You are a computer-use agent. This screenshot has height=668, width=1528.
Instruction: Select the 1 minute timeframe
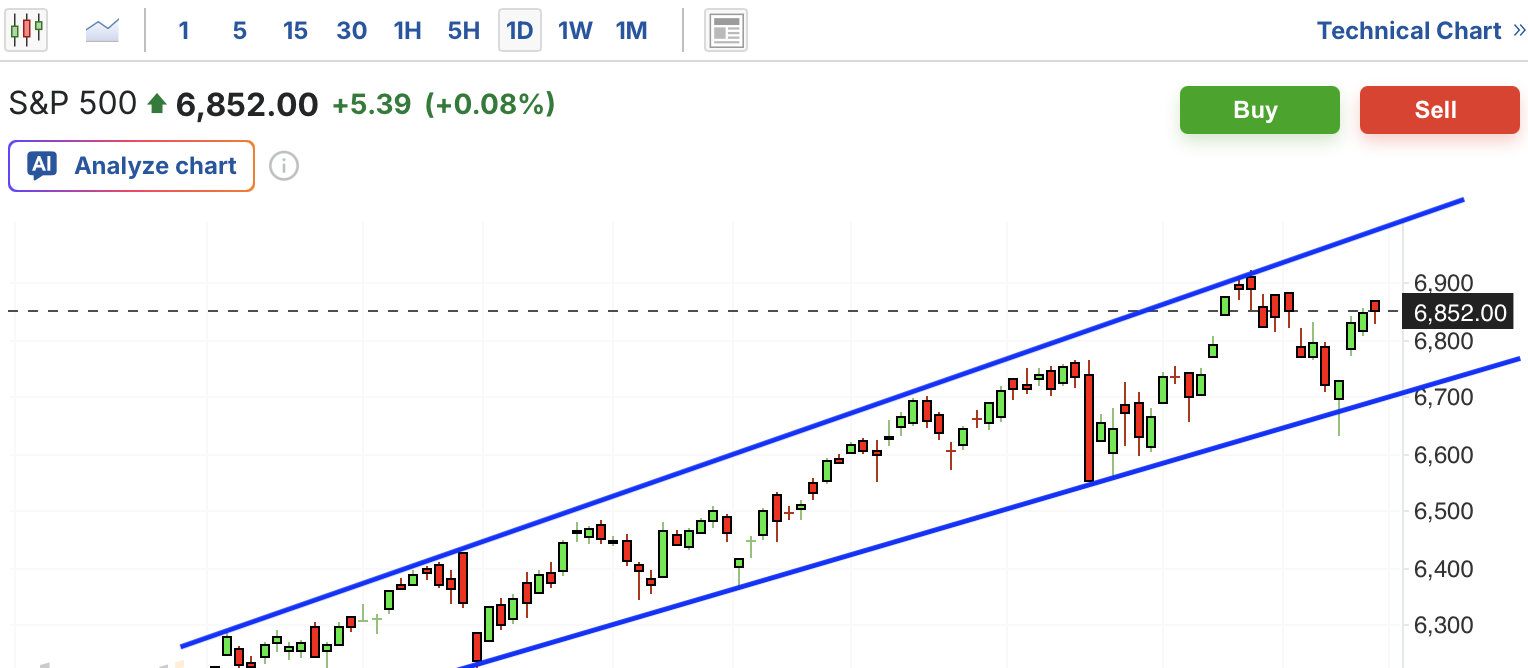click(x=183, y=31)
